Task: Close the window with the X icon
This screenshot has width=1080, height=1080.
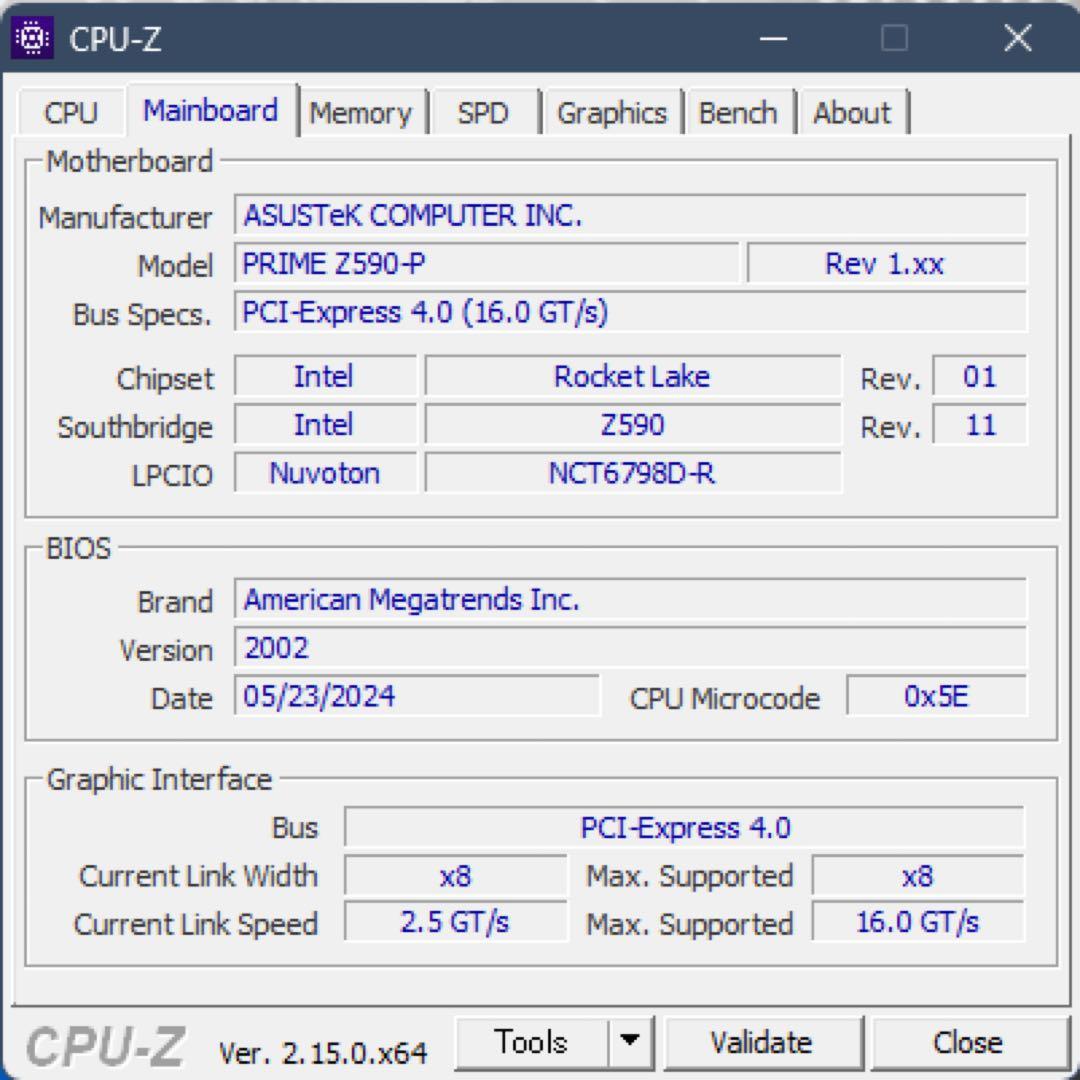Action: tap(1017, 38)
